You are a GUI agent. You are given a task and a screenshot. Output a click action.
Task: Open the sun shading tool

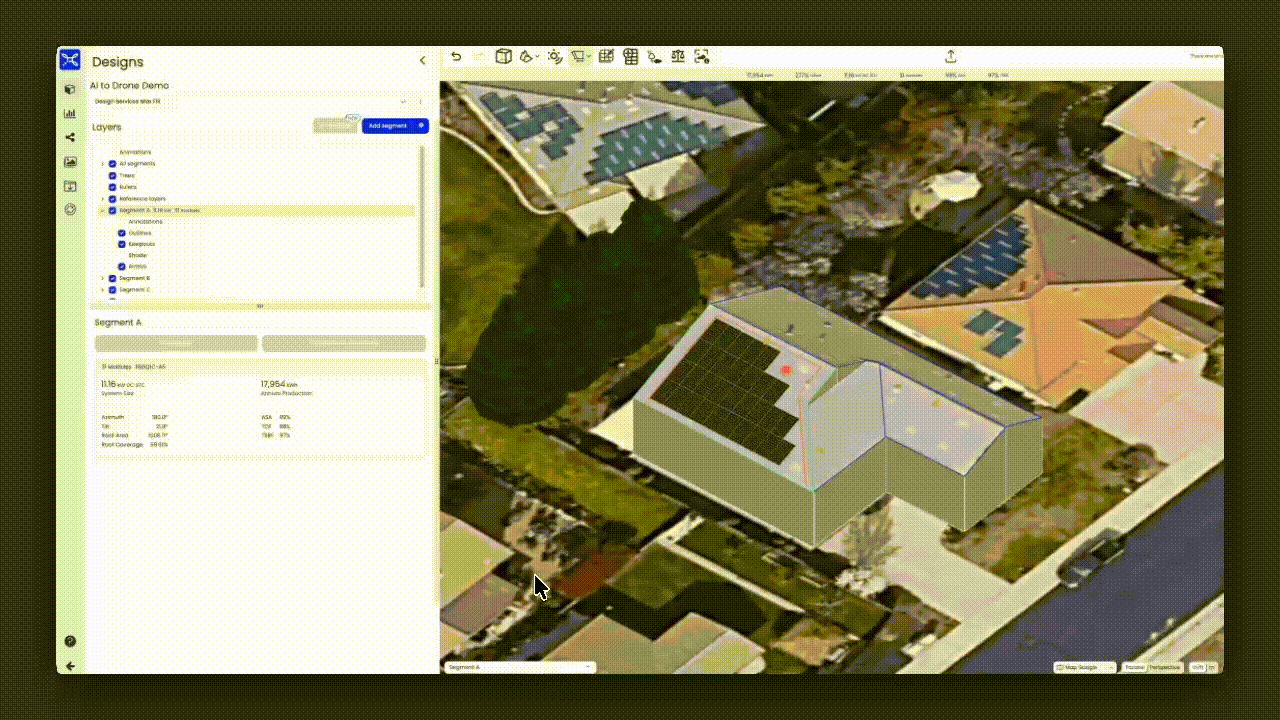(554, 57)
